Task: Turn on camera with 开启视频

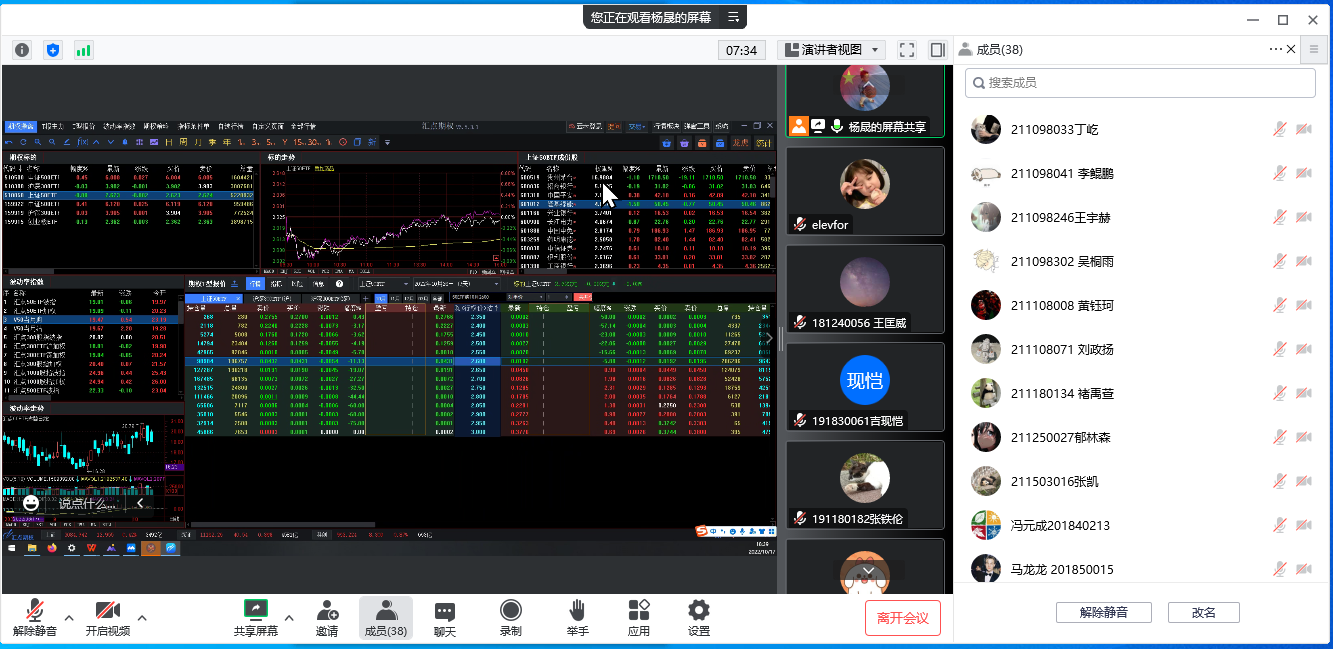Action: click(107, 618)
